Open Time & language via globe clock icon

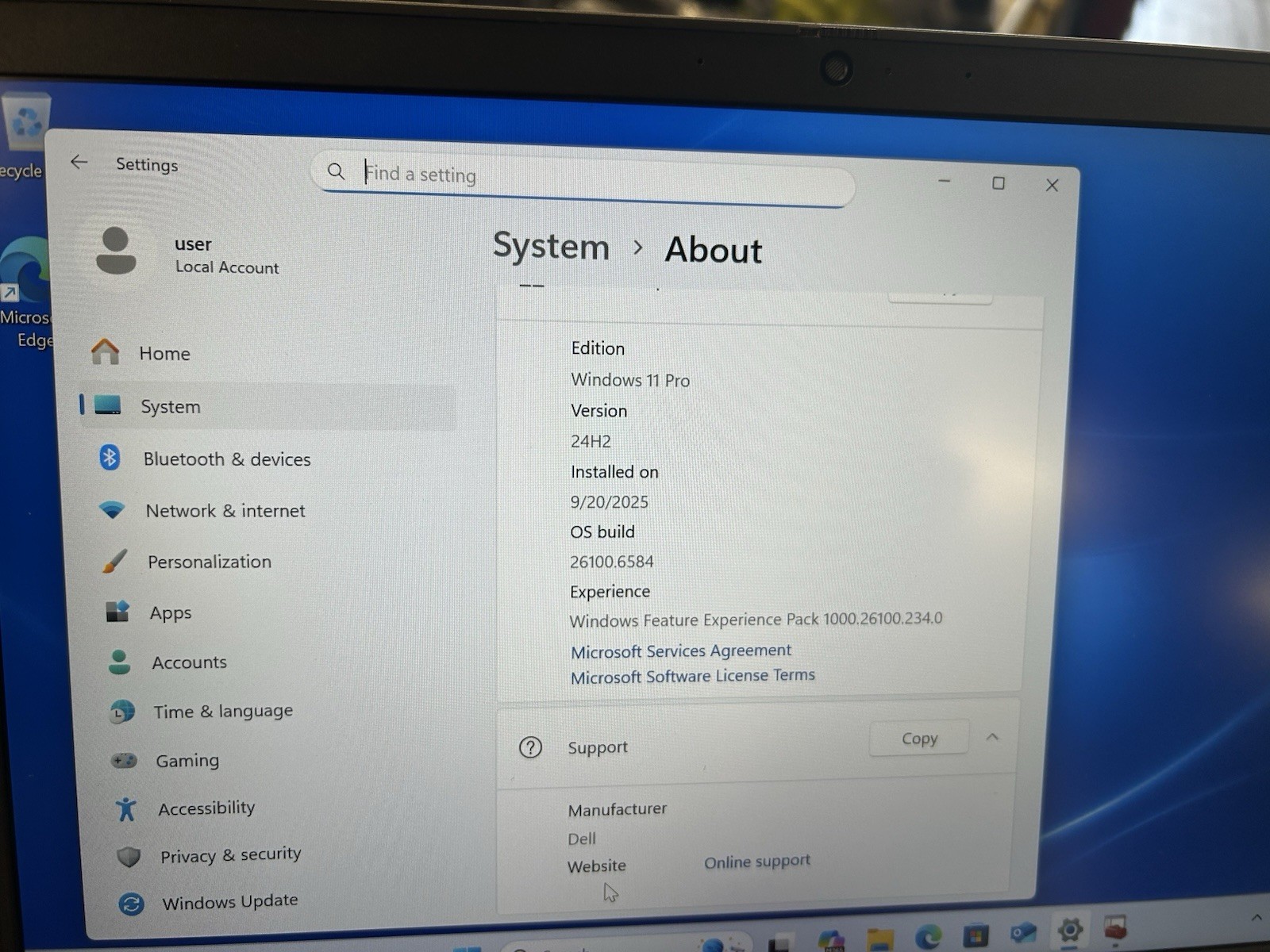[121, 712]
